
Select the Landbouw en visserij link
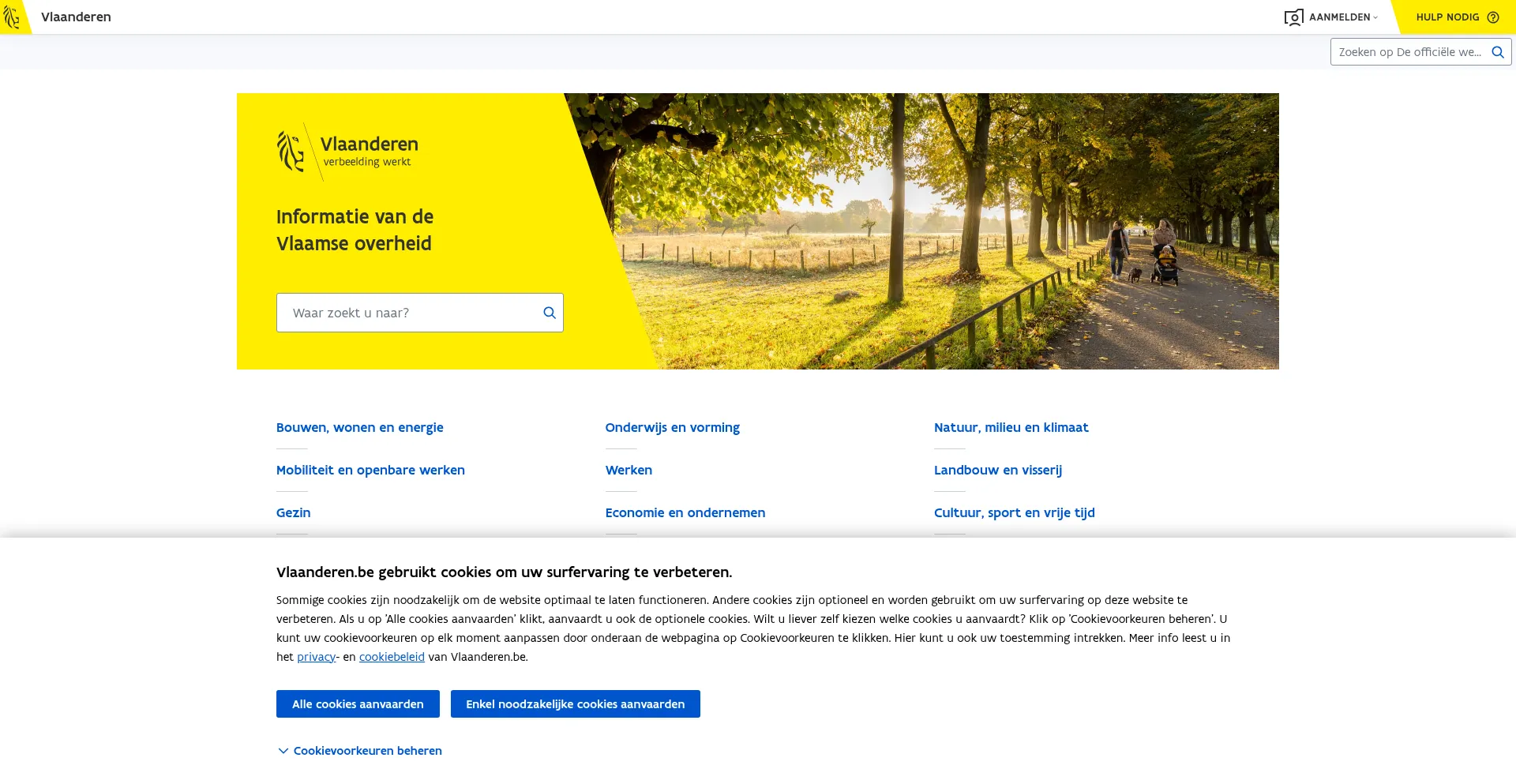pos(997,470)
